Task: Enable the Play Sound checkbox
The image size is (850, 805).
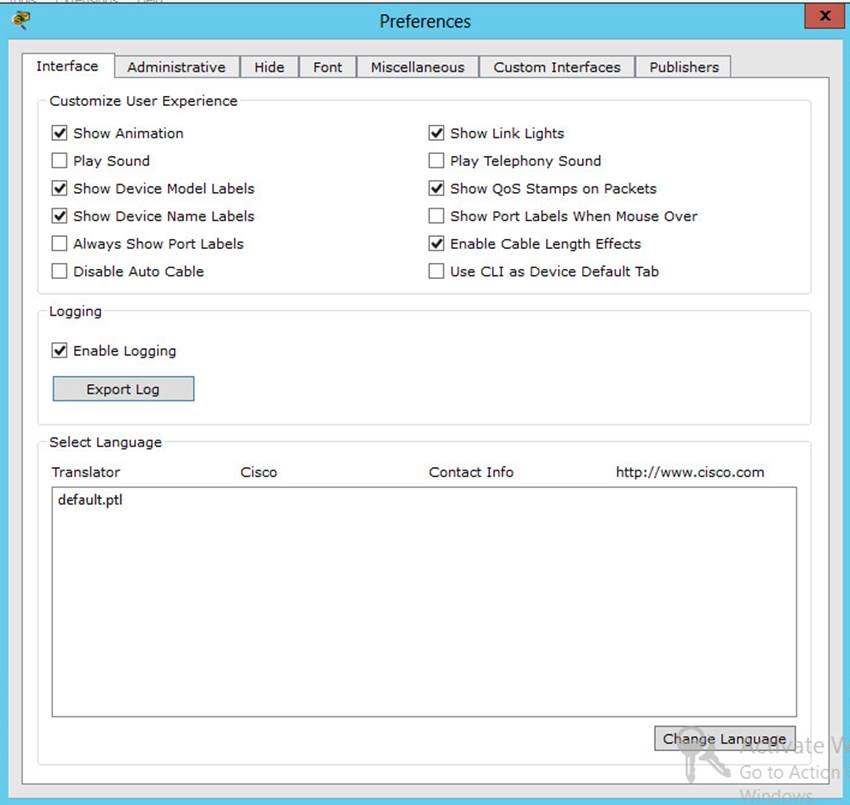Action: pos(59,161)
